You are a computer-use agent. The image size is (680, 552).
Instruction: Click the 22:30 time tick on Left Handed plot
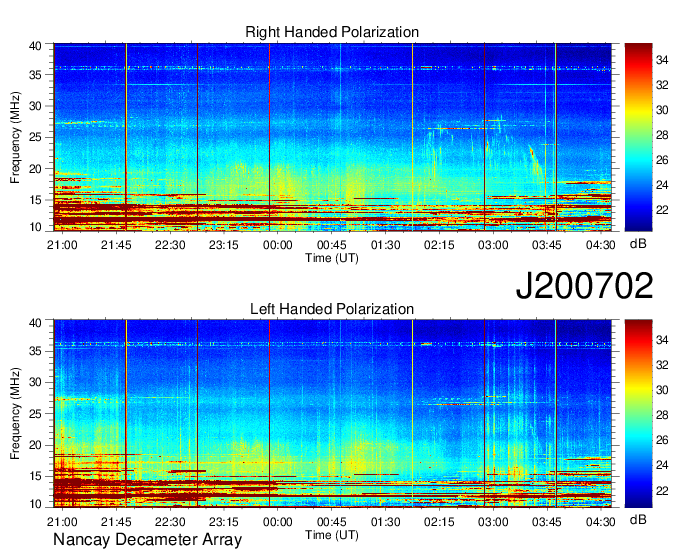(x=170, y=522)
